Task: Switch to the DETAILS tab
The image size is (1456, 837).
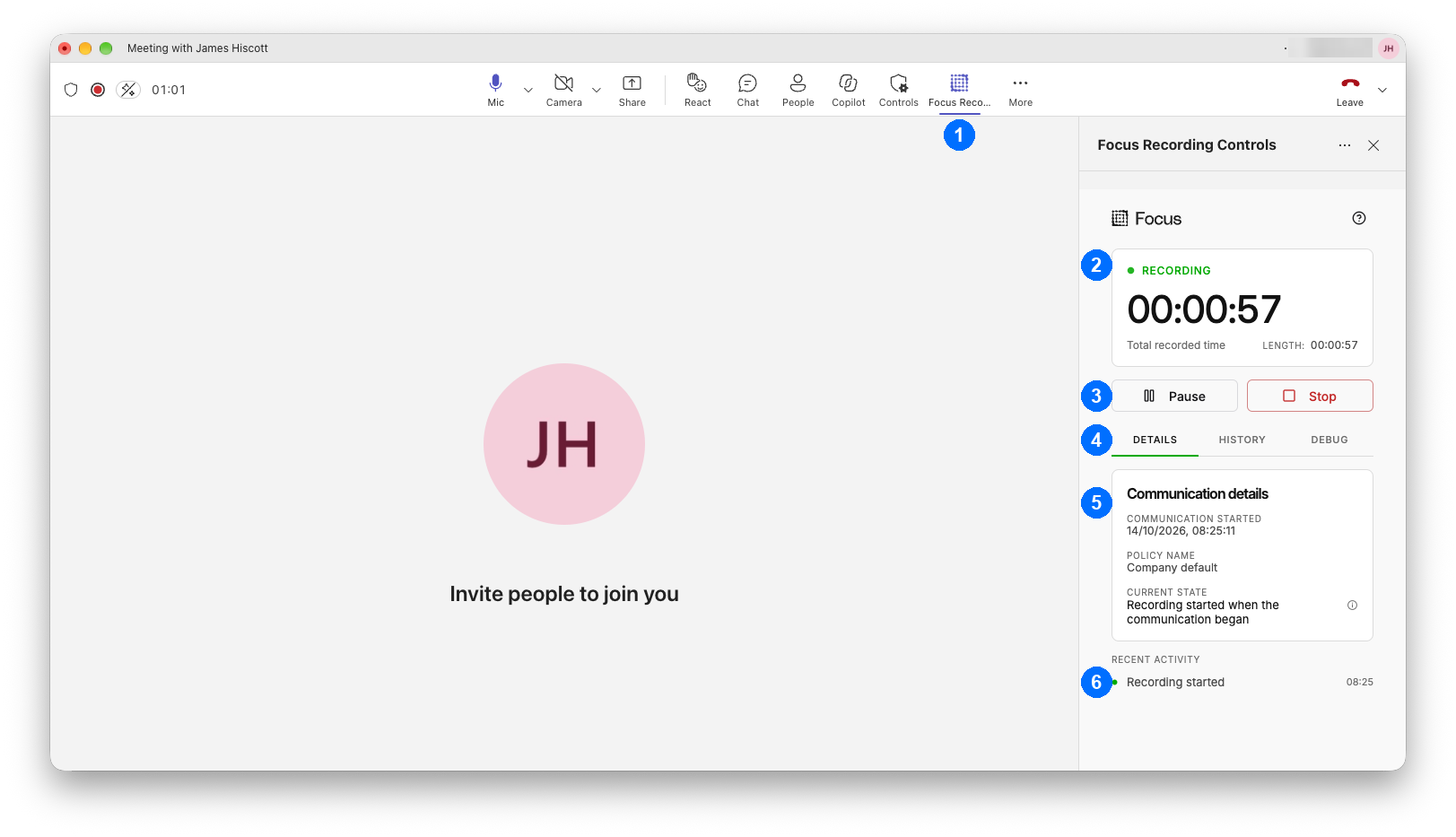Action: pyautogui.click(x=1155, y=440)
